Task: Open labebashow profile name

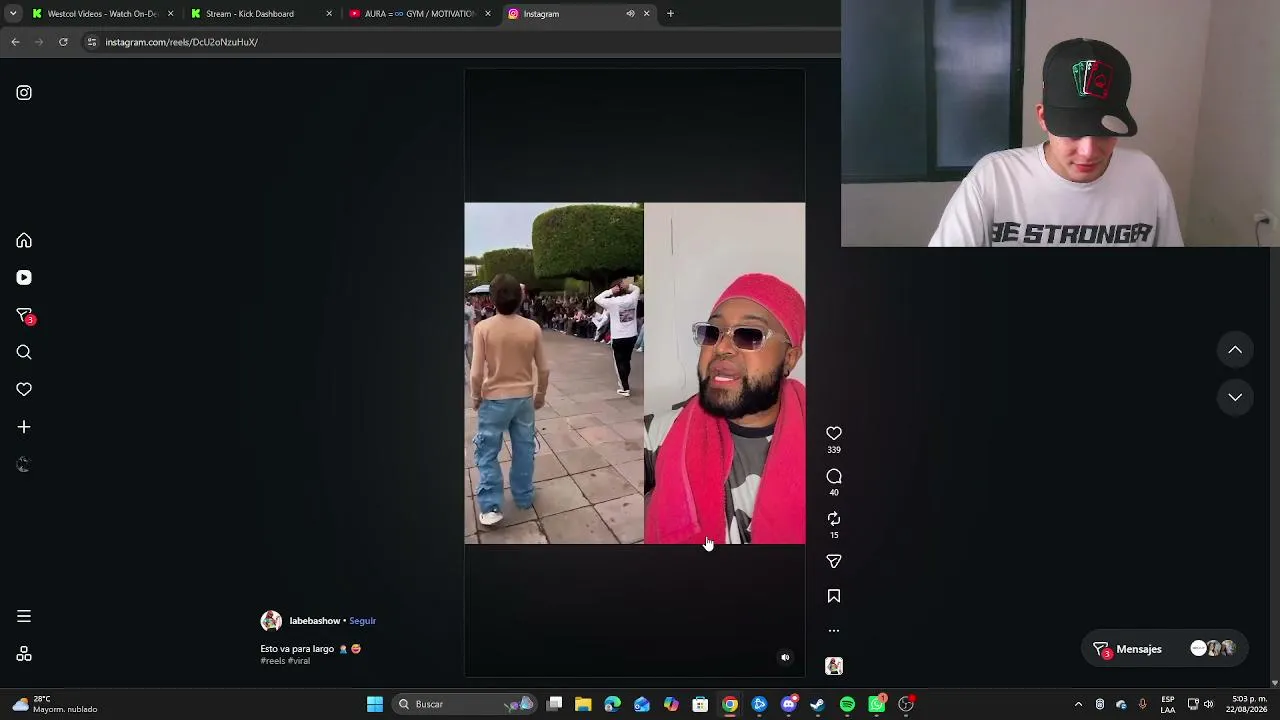Action: point(315,621)
